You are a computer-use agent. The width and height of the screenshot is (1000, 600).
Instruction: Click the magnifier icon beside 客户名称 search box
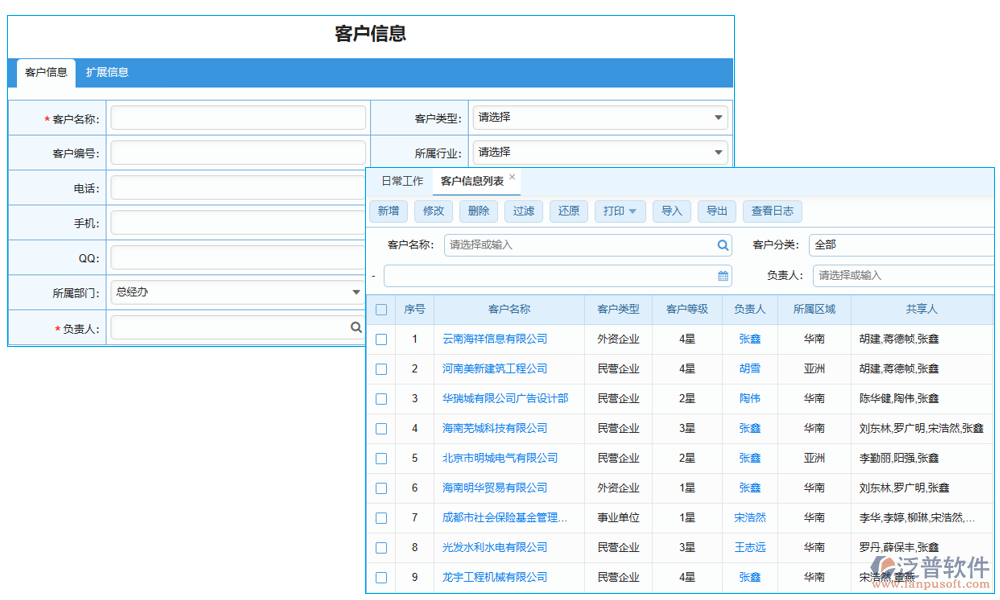click(722, 245)
